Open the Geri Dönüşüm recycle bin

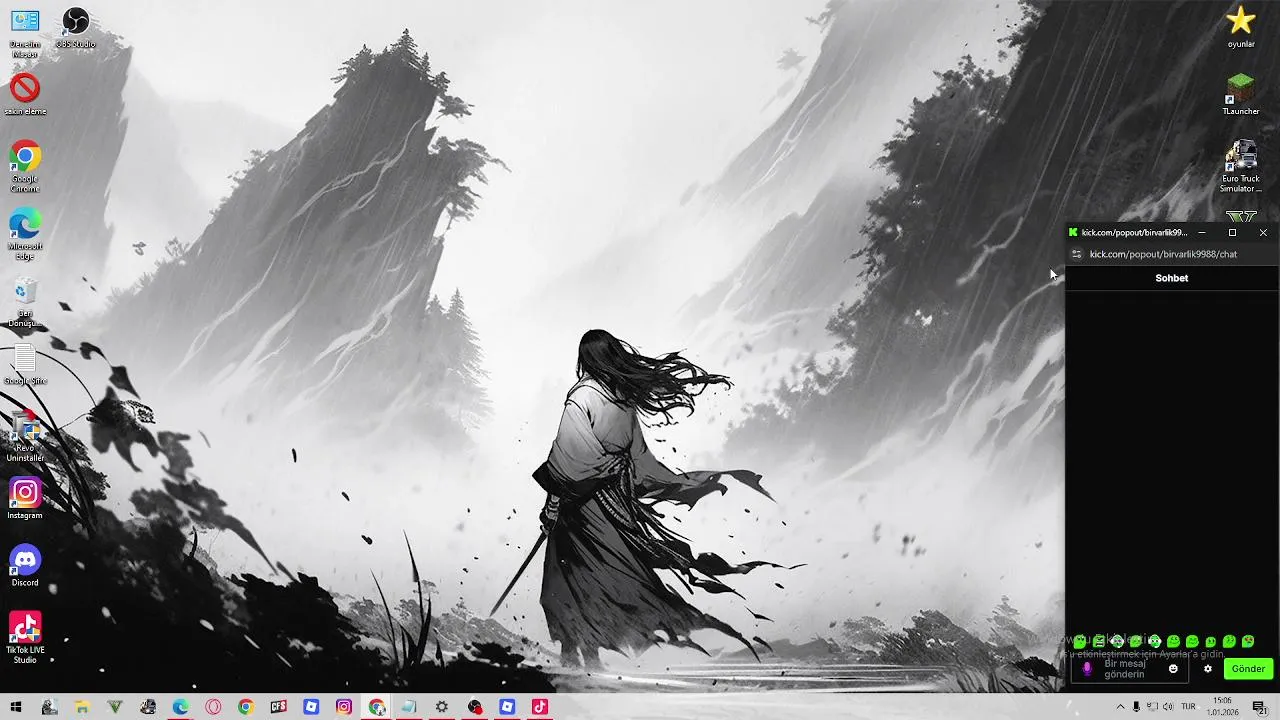pos(25,302)
